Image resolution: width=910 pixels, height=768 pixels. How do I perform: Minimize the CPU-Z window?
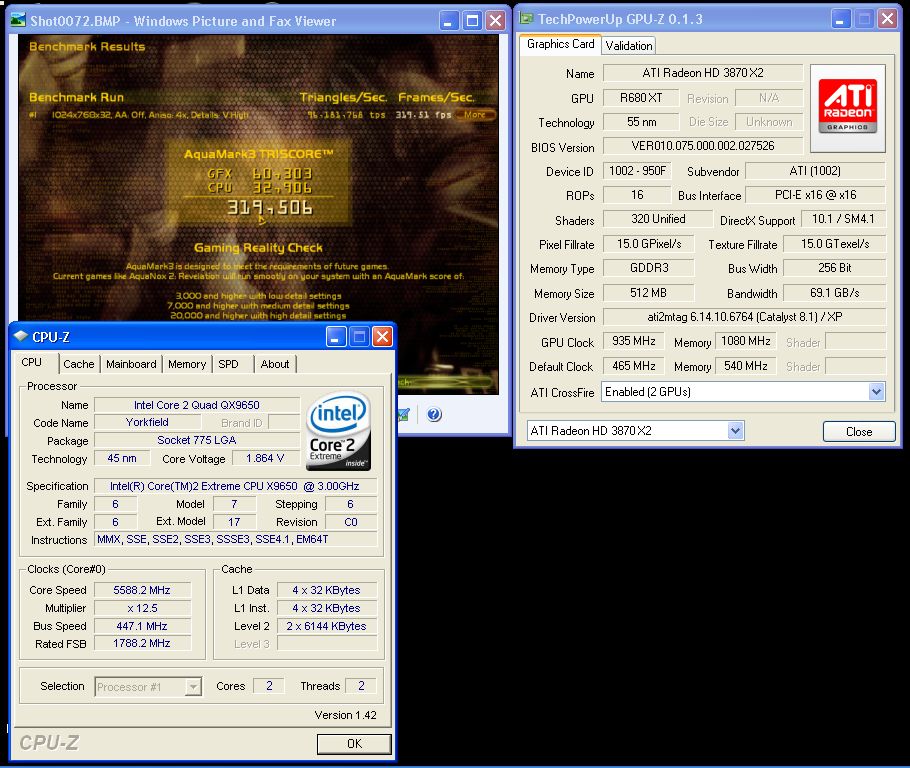coord(336,337)
